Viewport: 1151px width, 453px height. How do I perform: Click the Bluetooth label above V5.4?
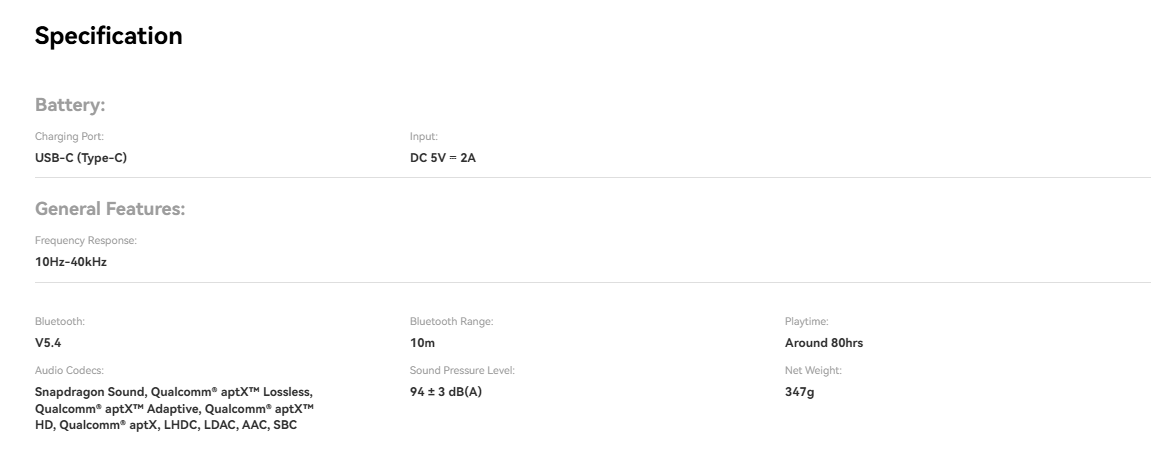tap(60, 322)
